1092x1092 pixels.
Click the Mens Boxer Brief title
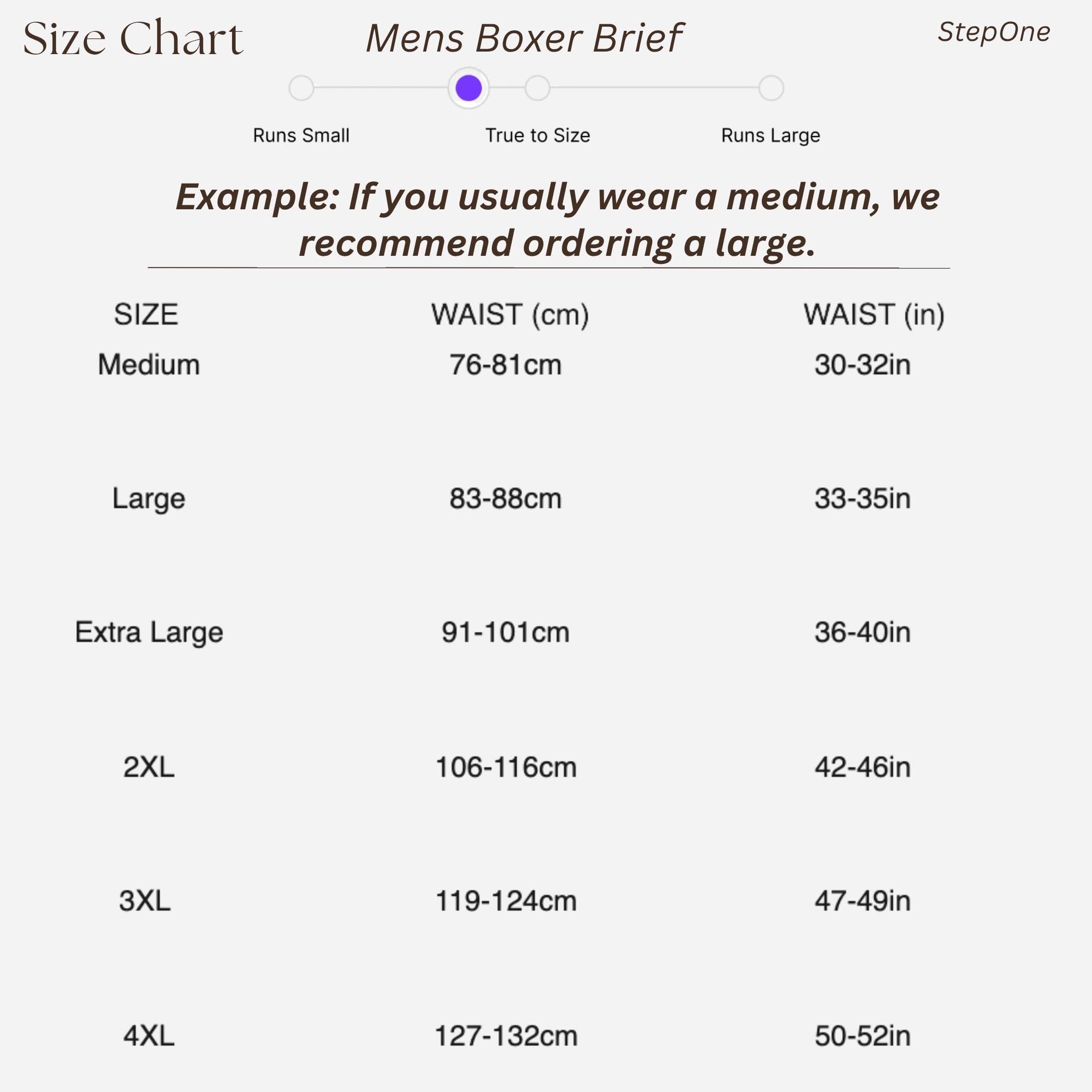525,38
